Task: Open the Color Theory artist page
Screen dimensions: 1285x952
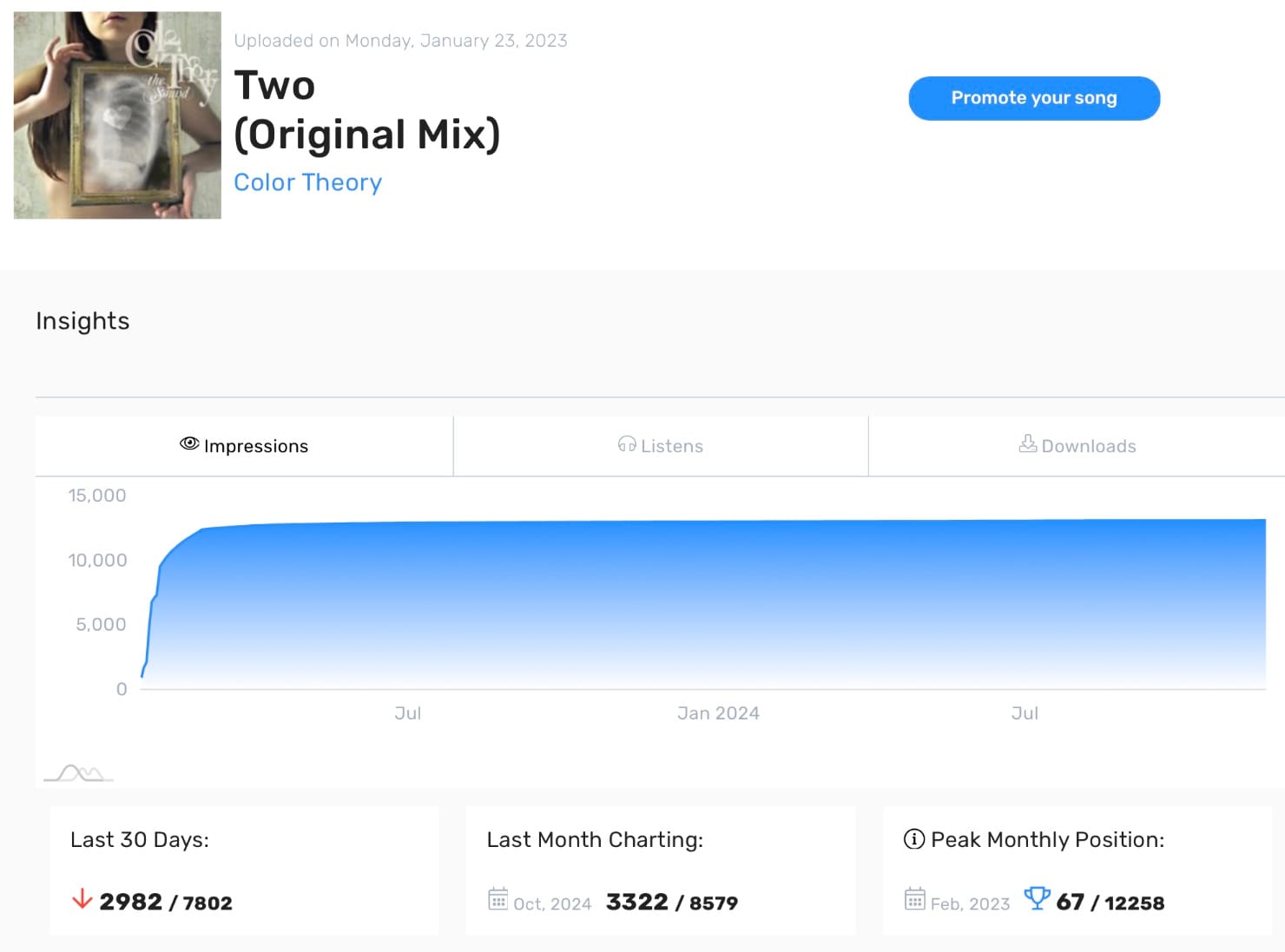Action: point(308,182)
